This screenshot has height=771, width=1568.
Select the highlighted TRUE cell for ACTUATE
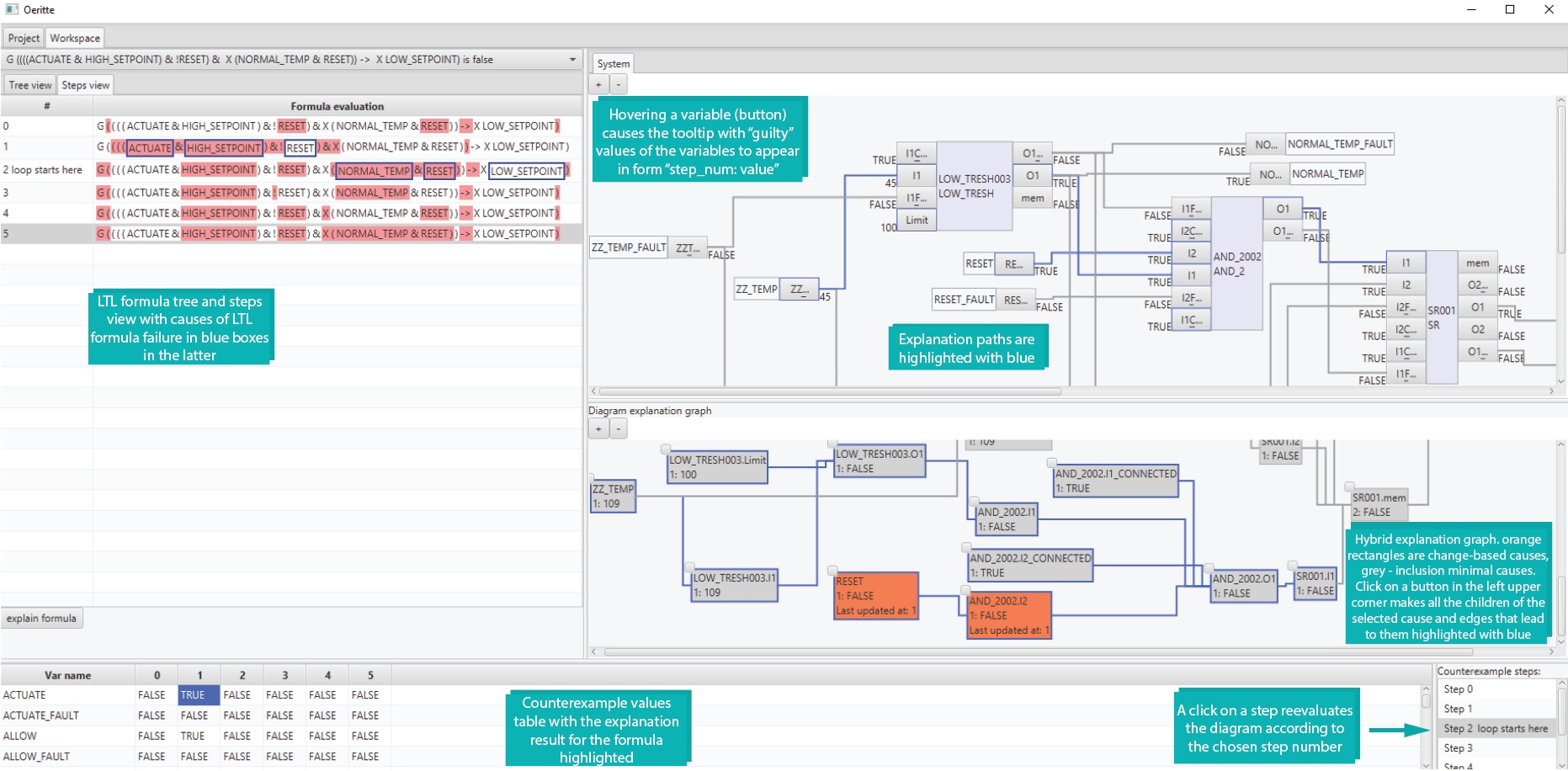coord(199,695)
